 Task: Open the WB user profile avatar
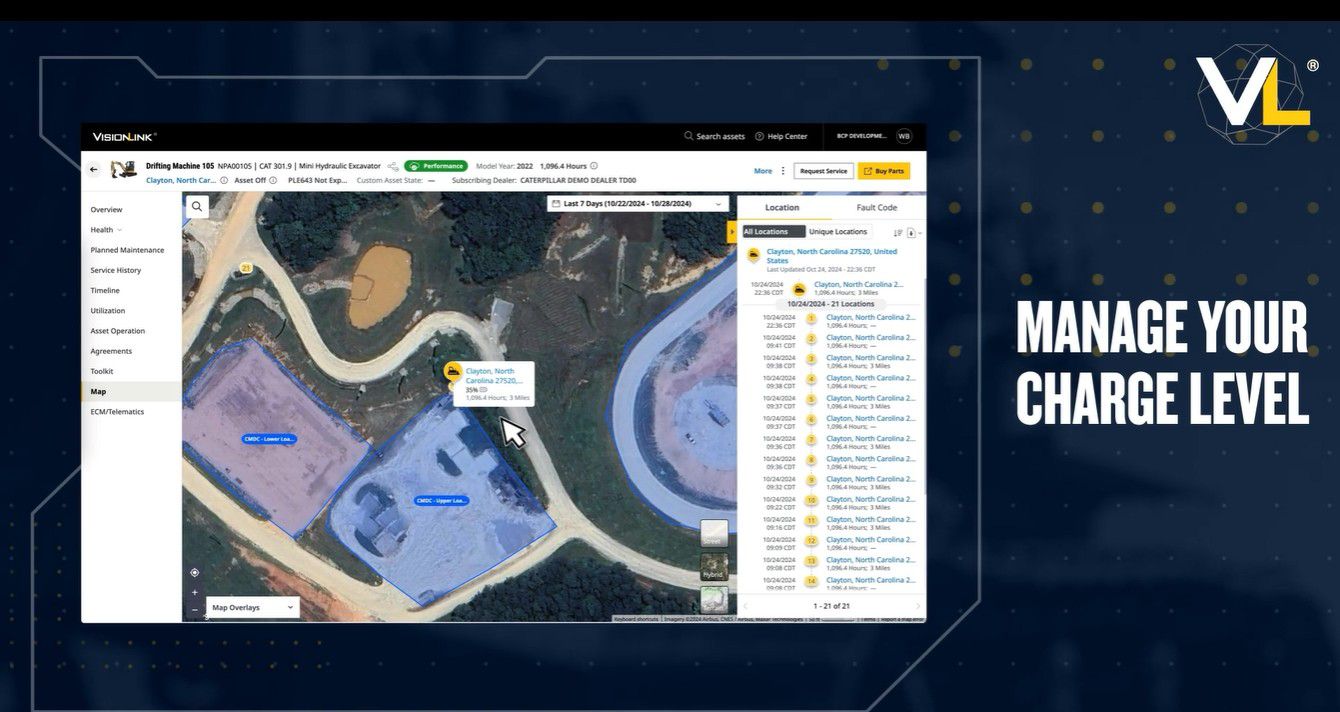point(903,136)
